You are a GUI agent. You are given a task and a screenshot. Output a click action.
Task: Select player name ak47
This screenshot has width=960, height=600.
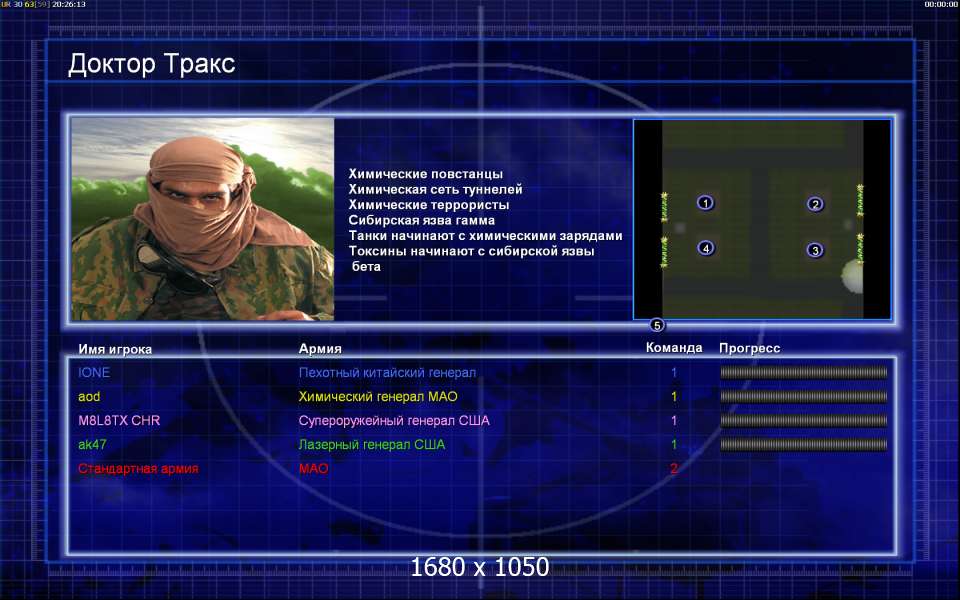92,444
